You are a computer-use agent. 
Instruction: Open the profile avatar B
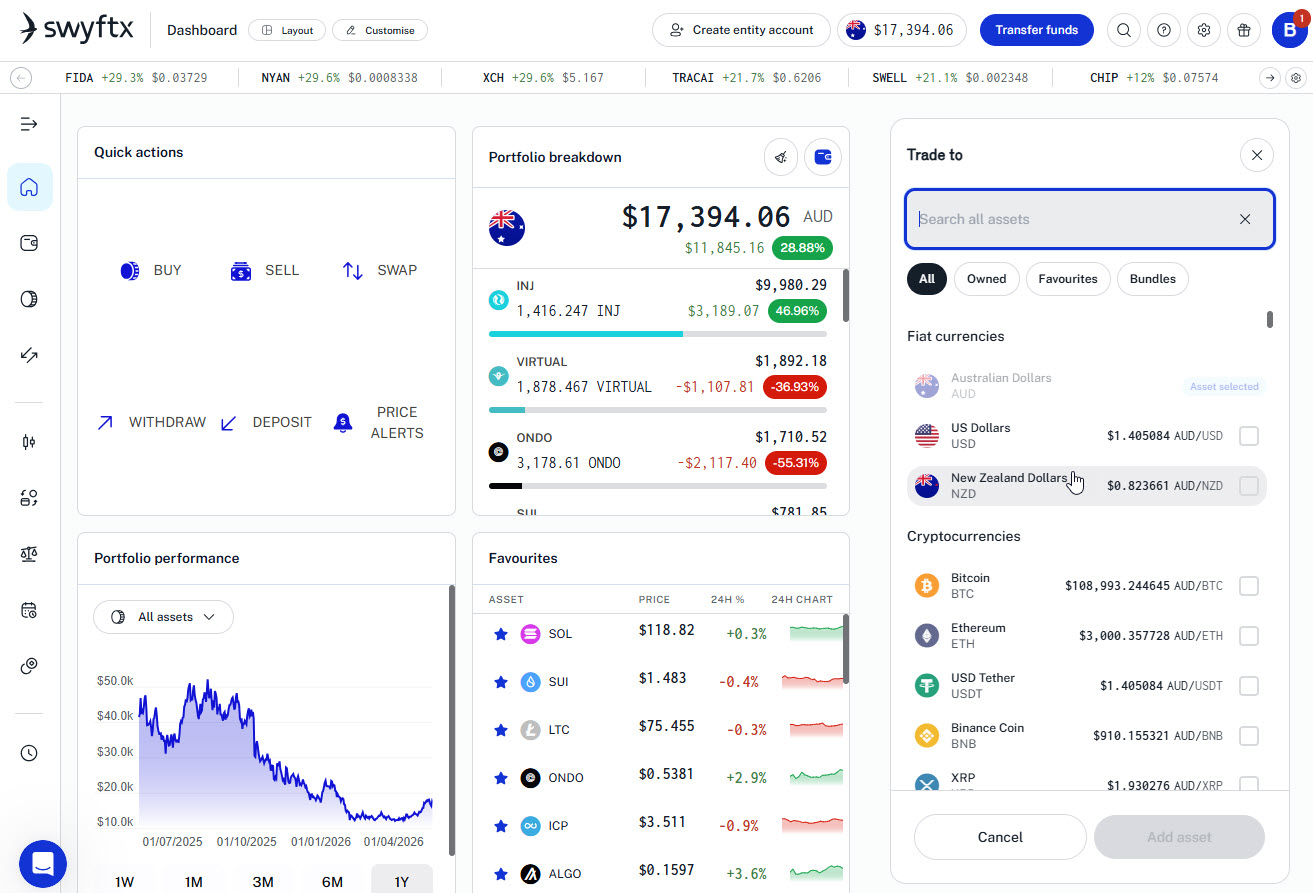coord(1289,30)
